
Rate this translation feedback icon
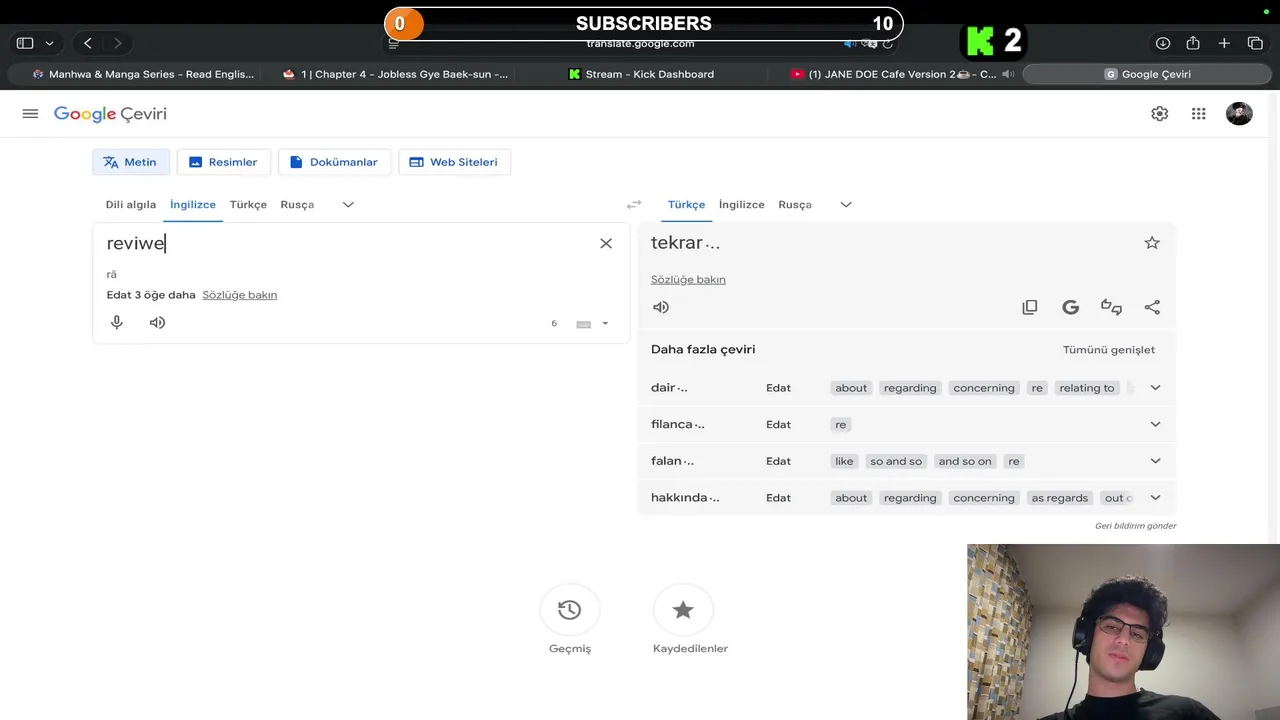[x=1111, y=307]
